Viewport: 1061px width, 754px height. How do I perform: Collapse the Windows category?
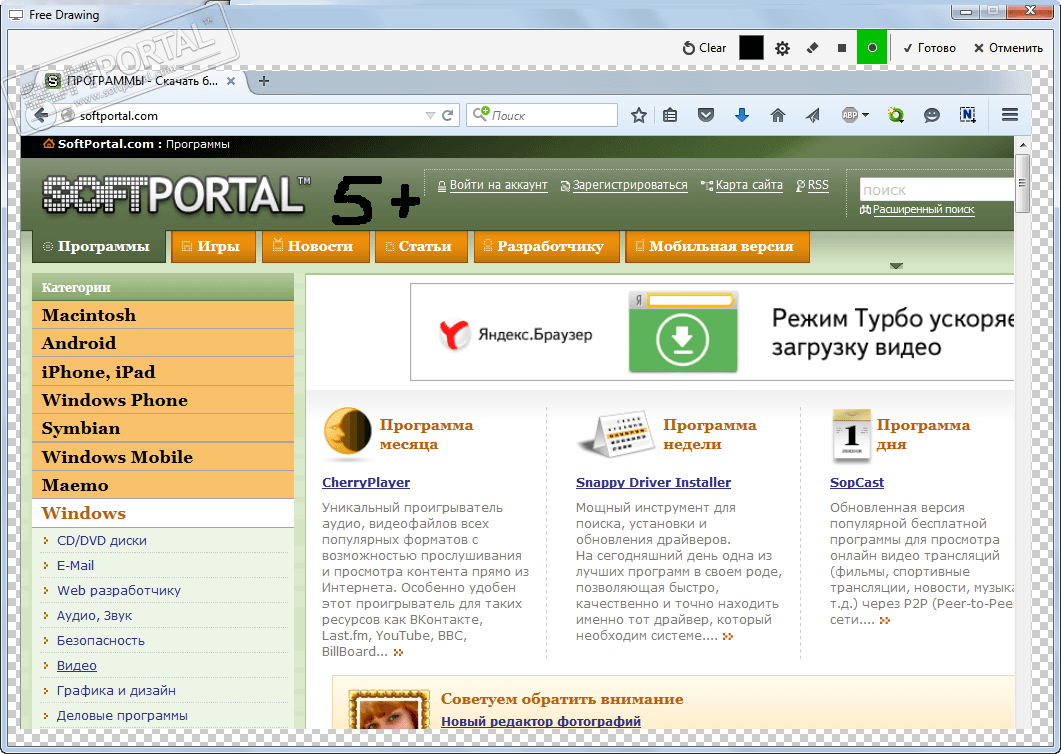163,513
